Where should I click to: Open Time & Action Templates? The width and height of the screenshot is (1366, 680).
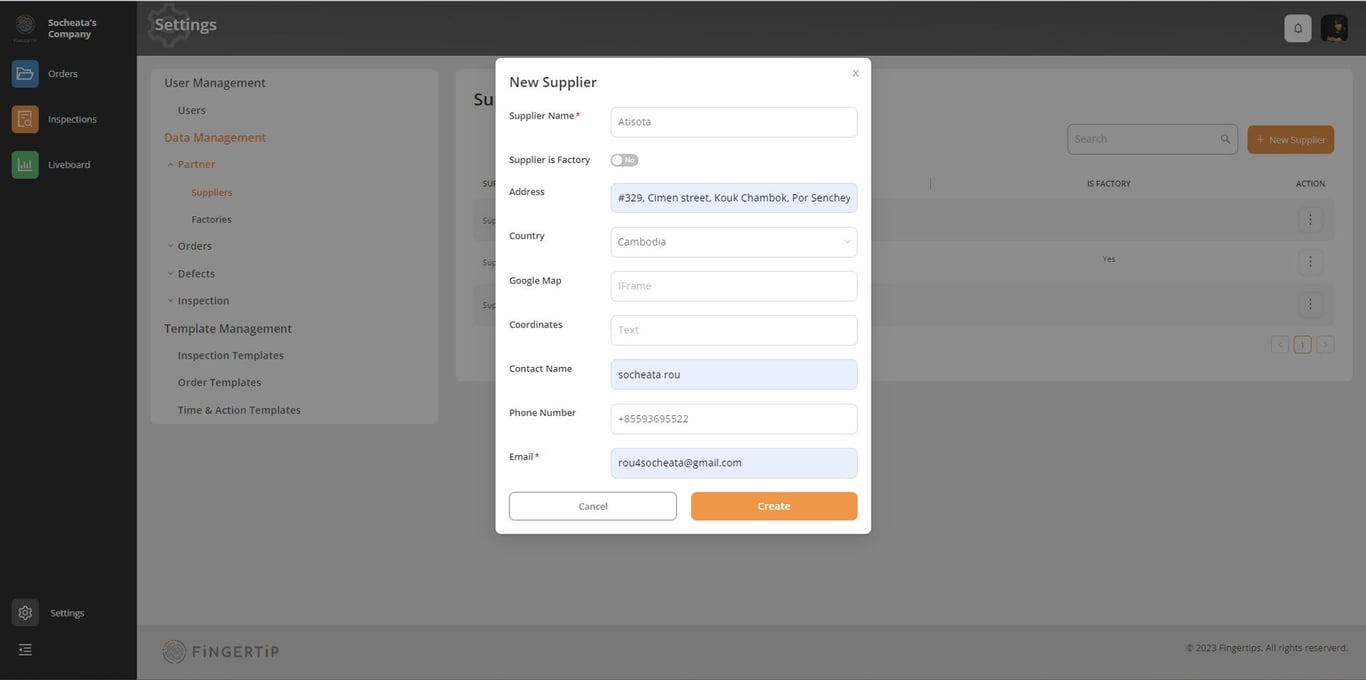pyautogui.click(x=239, y=410)
